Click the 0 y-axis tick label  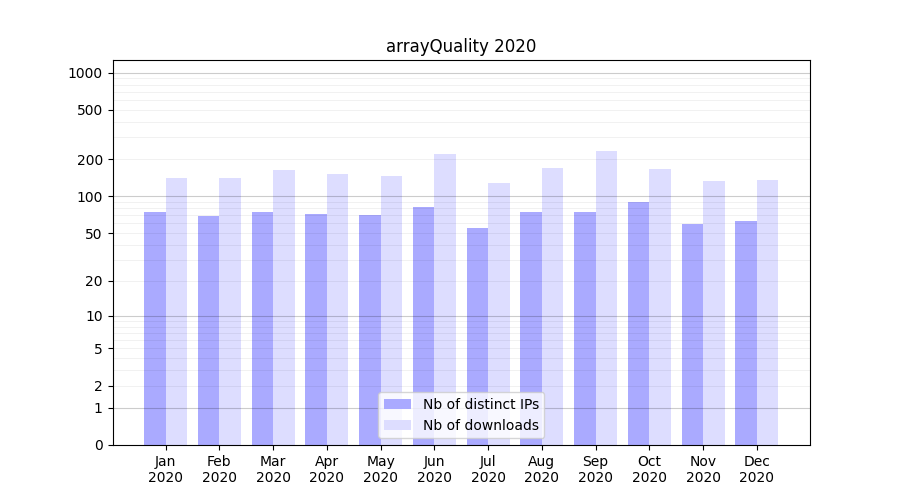point(98,445)
